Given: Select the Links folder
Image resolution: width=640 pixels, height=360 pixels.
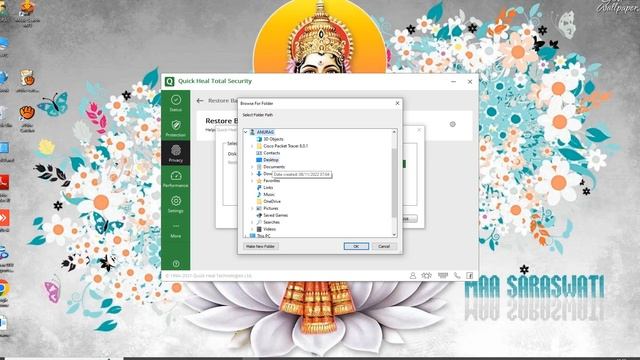Looking at the screenshot, I should click(264, 187).
